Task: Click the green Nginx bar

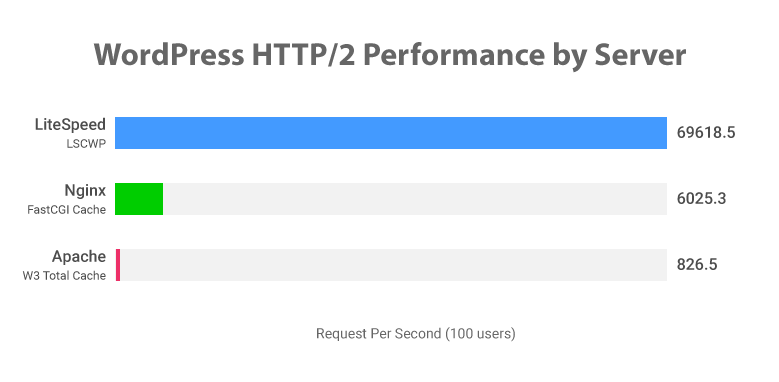Action: 139,199
